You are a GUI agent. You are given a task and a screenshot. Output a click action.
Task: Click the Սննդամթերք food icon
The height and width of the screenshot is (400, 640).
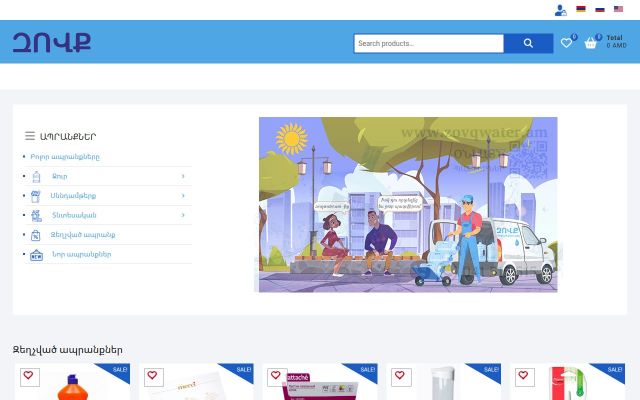tap(36, 196)
